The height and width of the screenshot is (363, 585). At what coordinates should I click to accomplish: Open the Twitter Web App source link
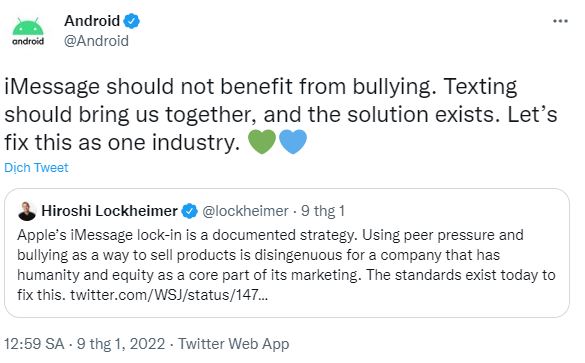point(233,344)
